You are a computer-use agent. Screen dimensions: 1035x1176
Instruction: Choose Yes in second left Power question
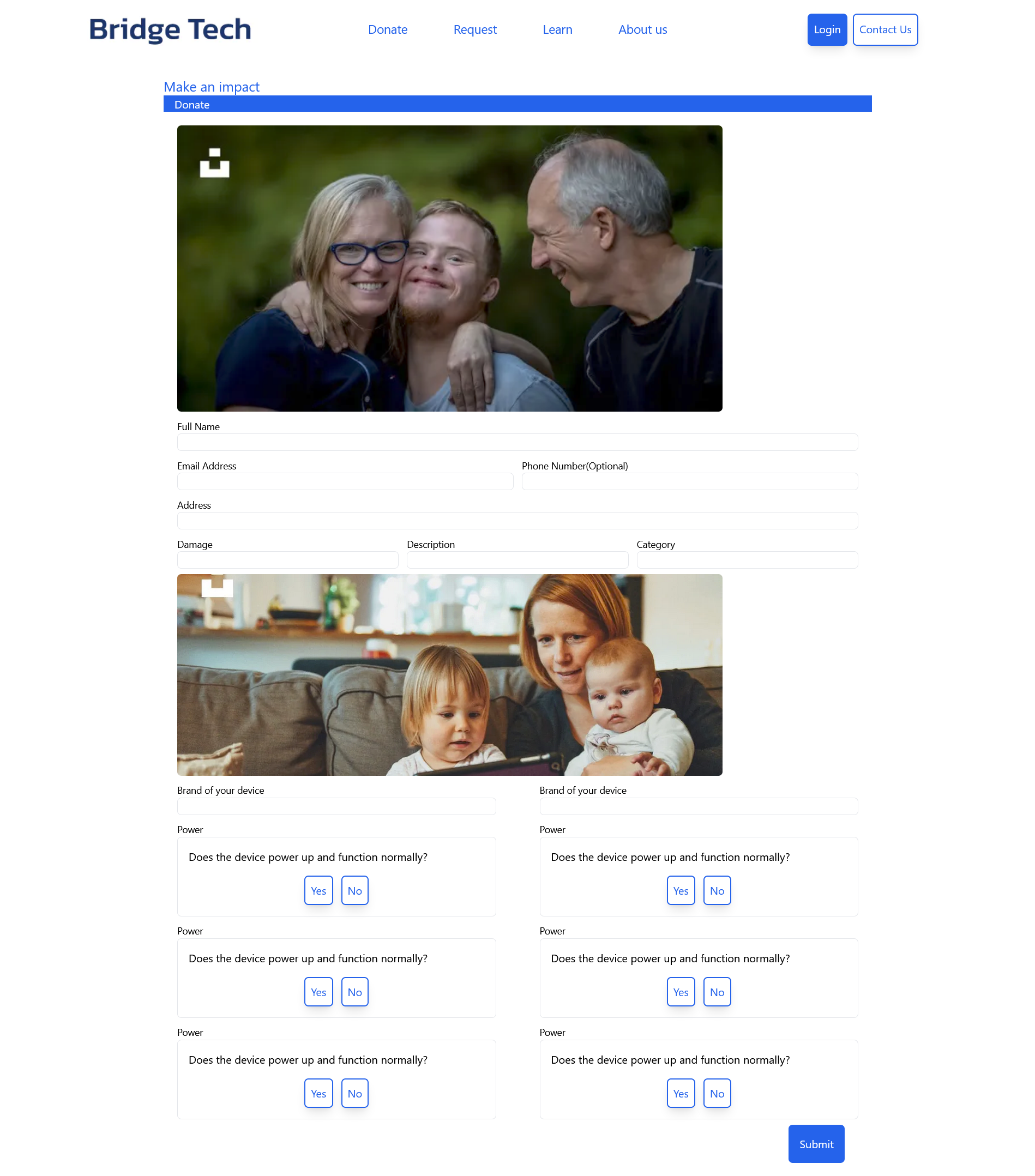tap(318, 991)
